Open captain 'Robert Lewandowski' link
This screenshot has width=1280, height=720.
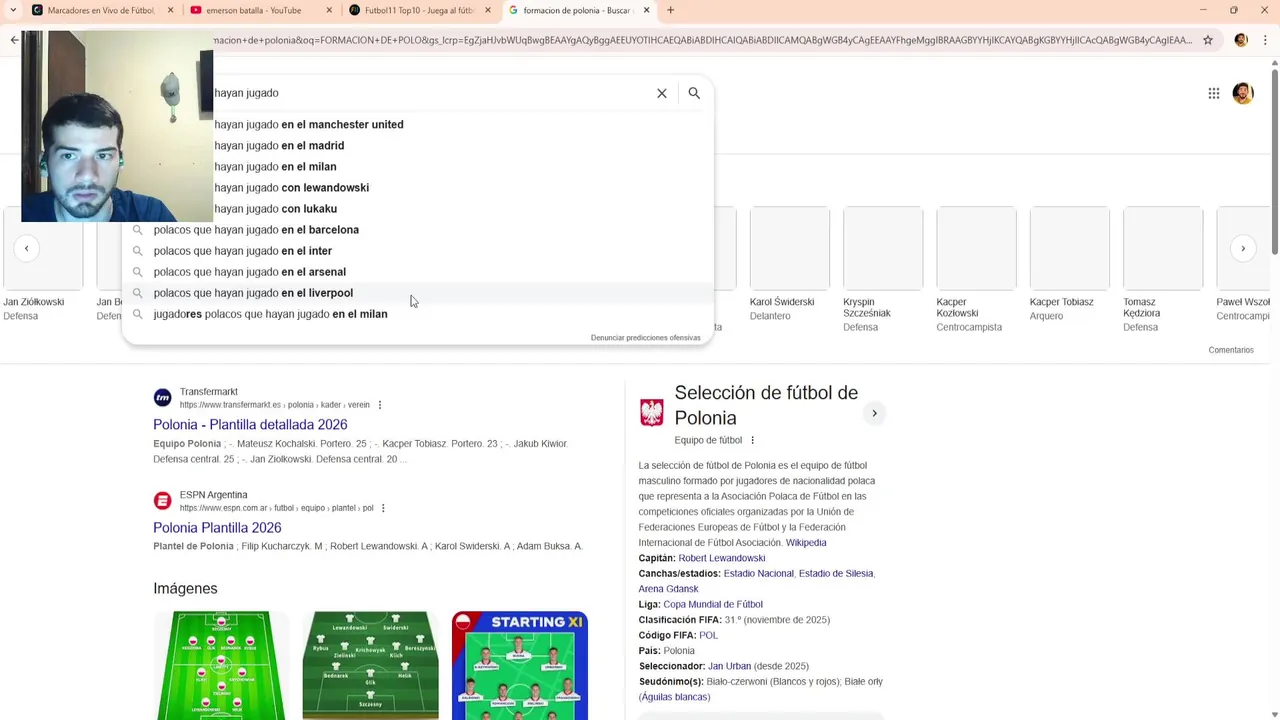pos(722,558)
